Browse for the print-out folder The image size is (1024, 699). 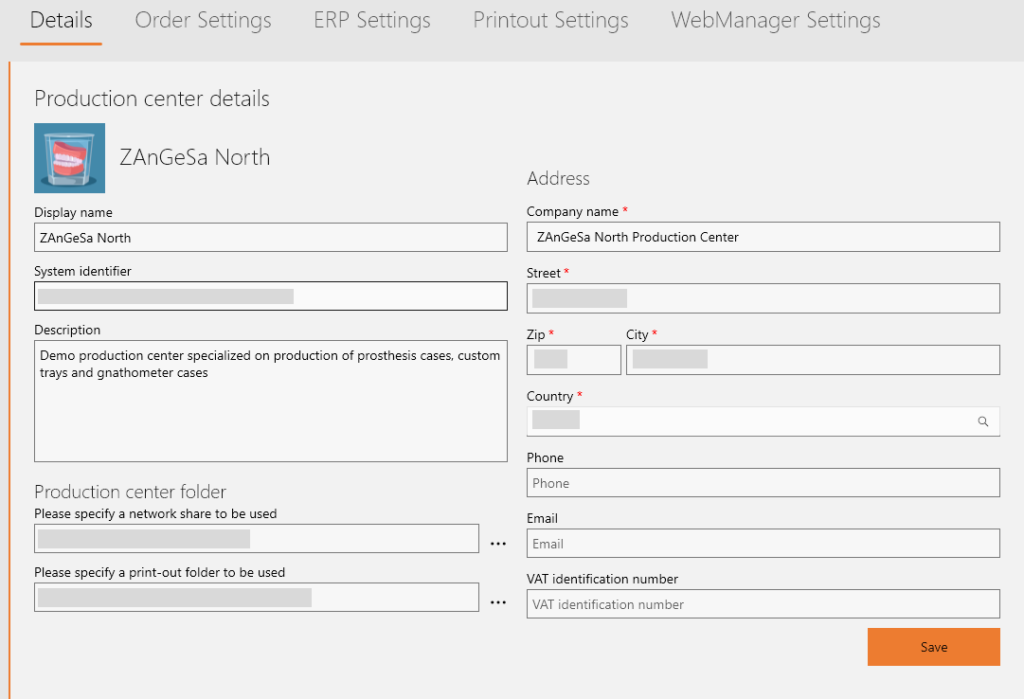[498, 602]
